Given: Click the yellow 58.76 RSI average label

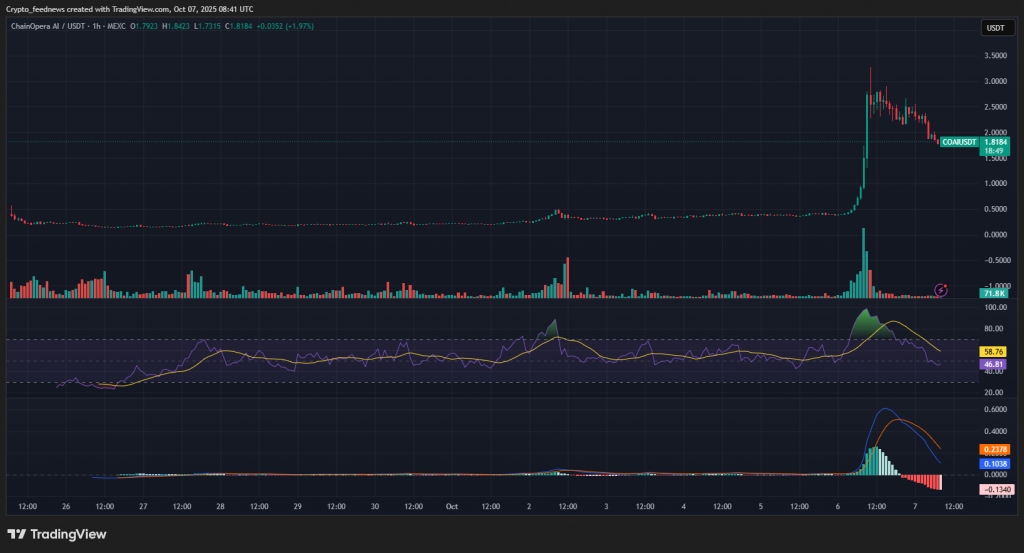Looking at the screenshot, I should point(994,352).
